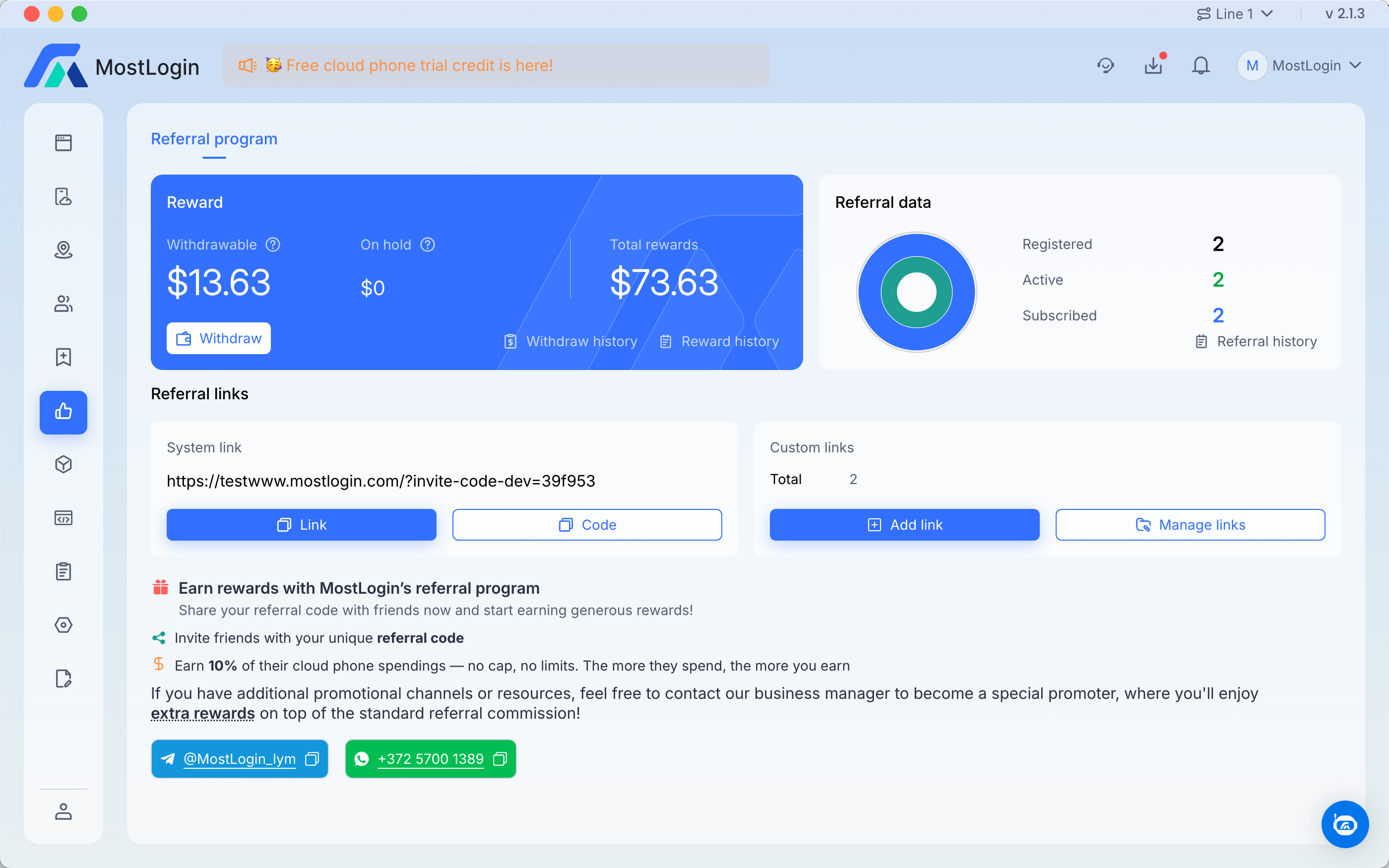Select the thumbs-up referral sidebar icon
This screenshot has height=868, width=1389.
pyautogui.click(x=63, y=412)
